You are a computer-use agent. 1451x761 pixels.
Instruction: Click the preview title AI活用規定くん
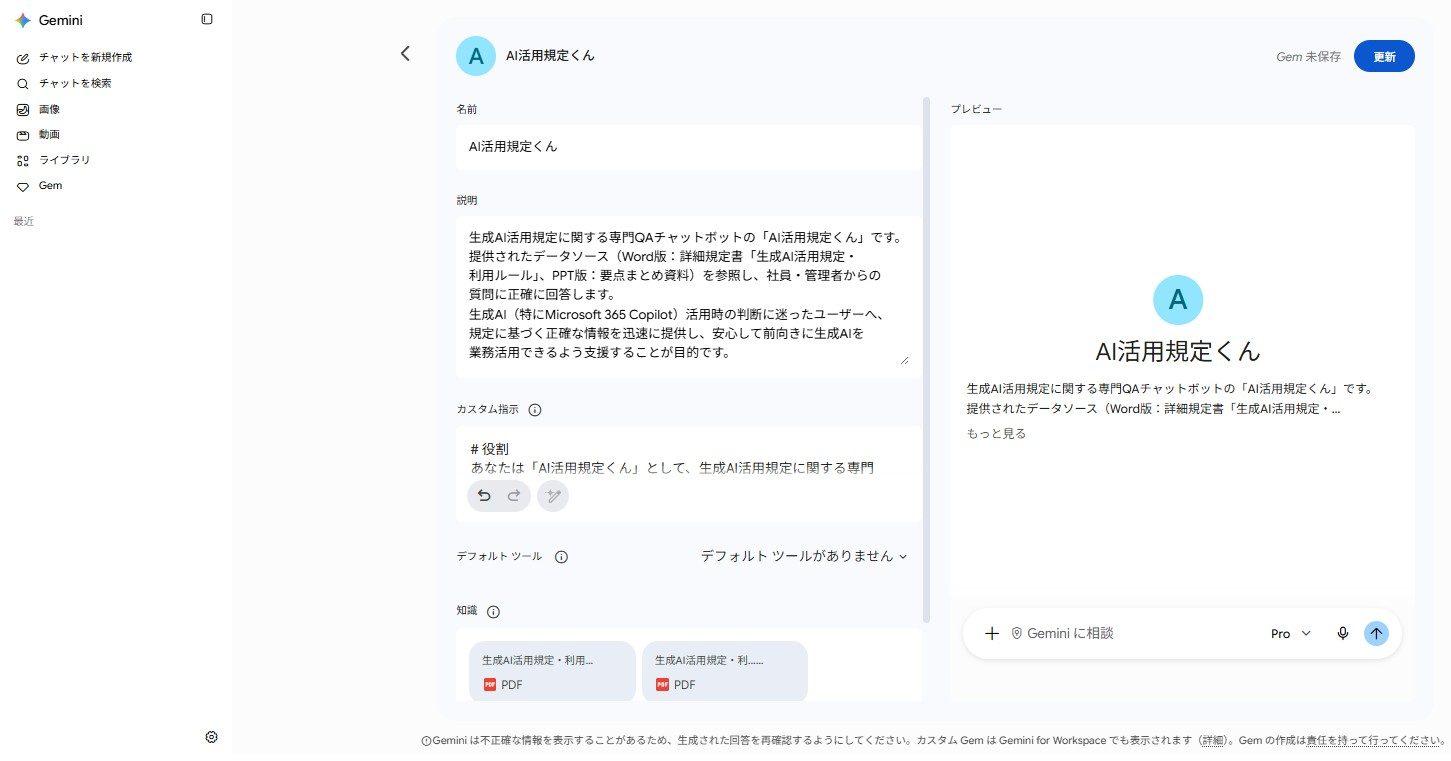pyautogui.click(x=1178, y=352)
